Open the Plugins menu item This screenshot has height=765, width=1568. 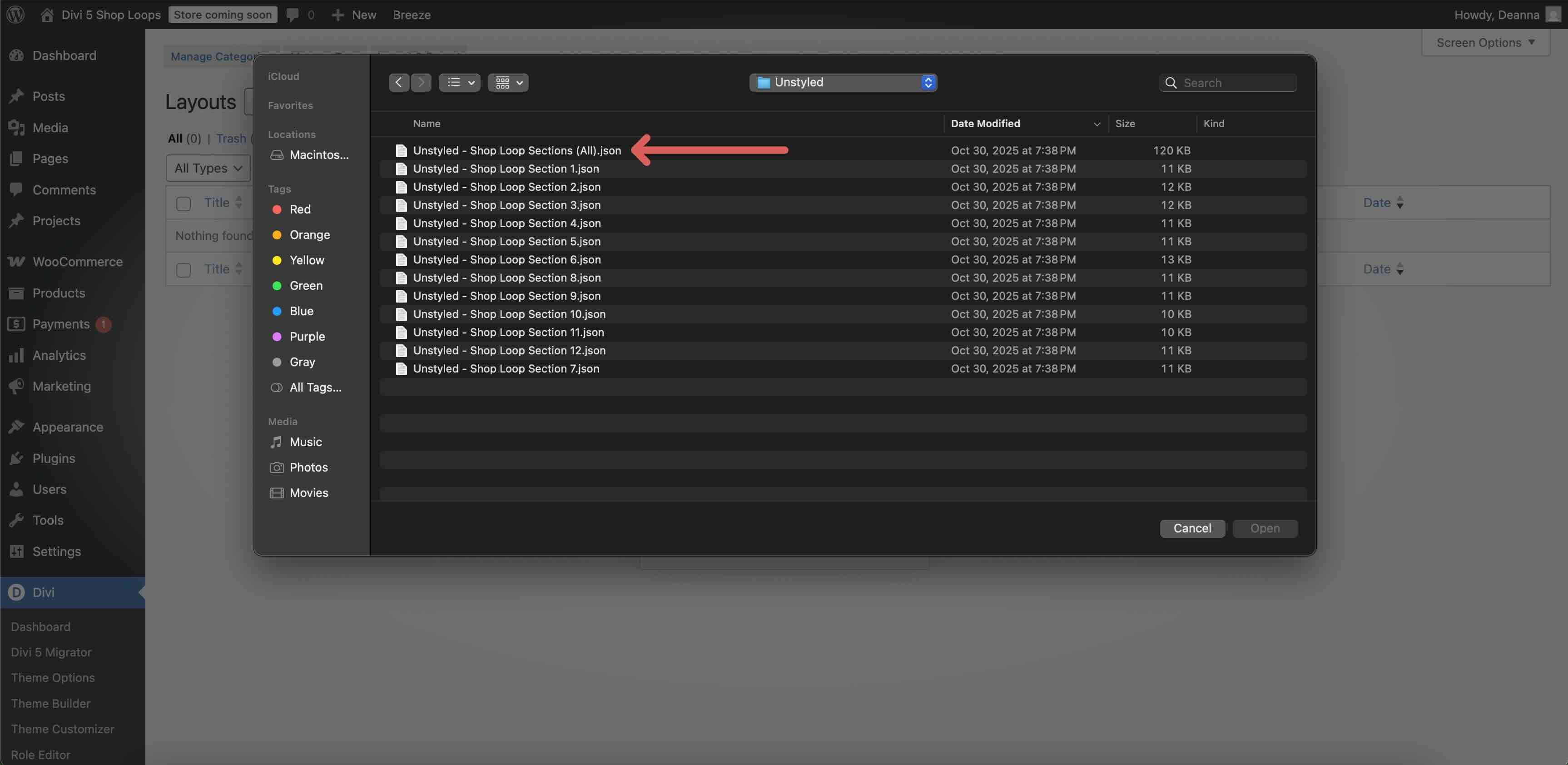point(54,458)
